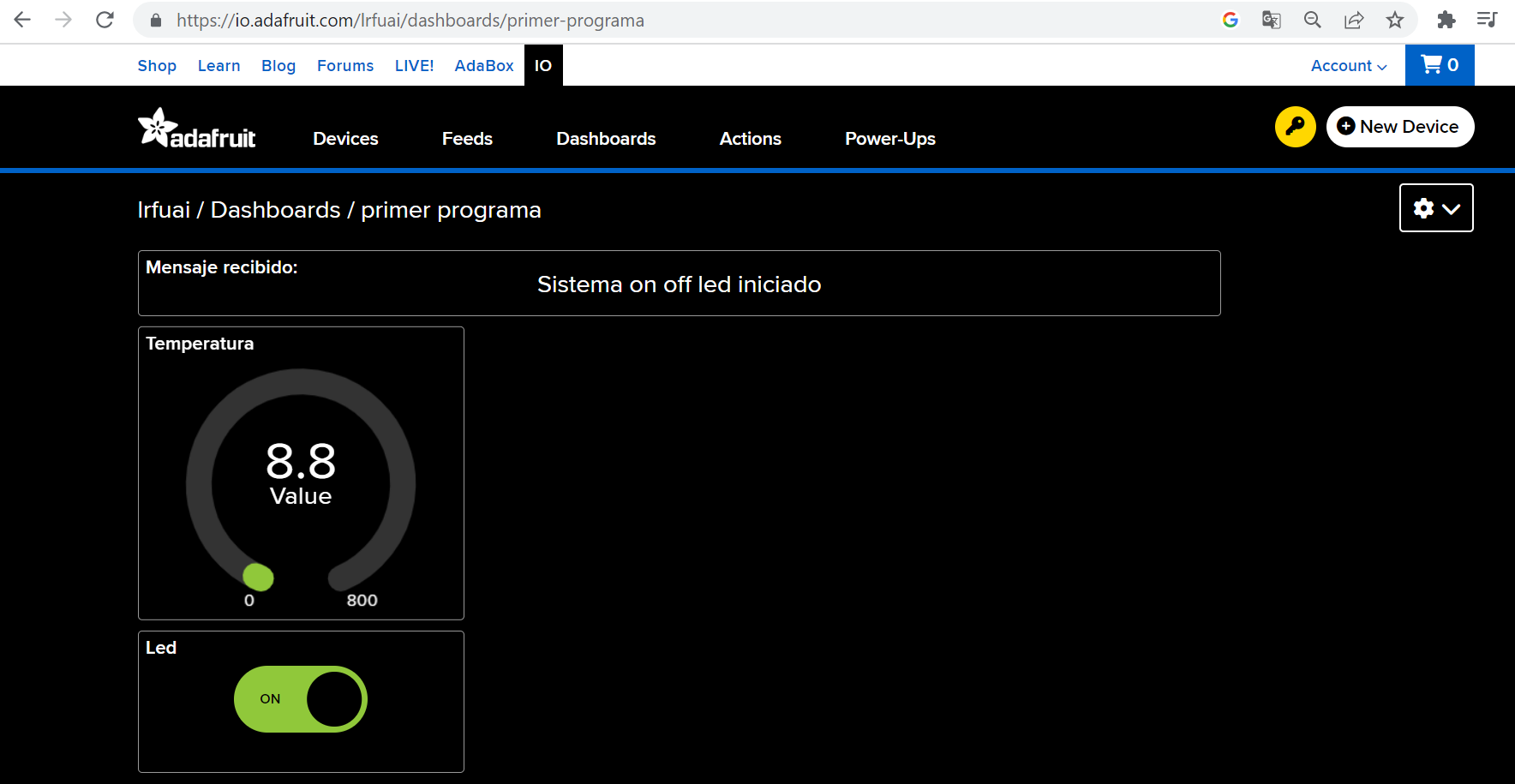Click the green Temperatura gauge indicator
1515x784 pixels.
[258, 578]
